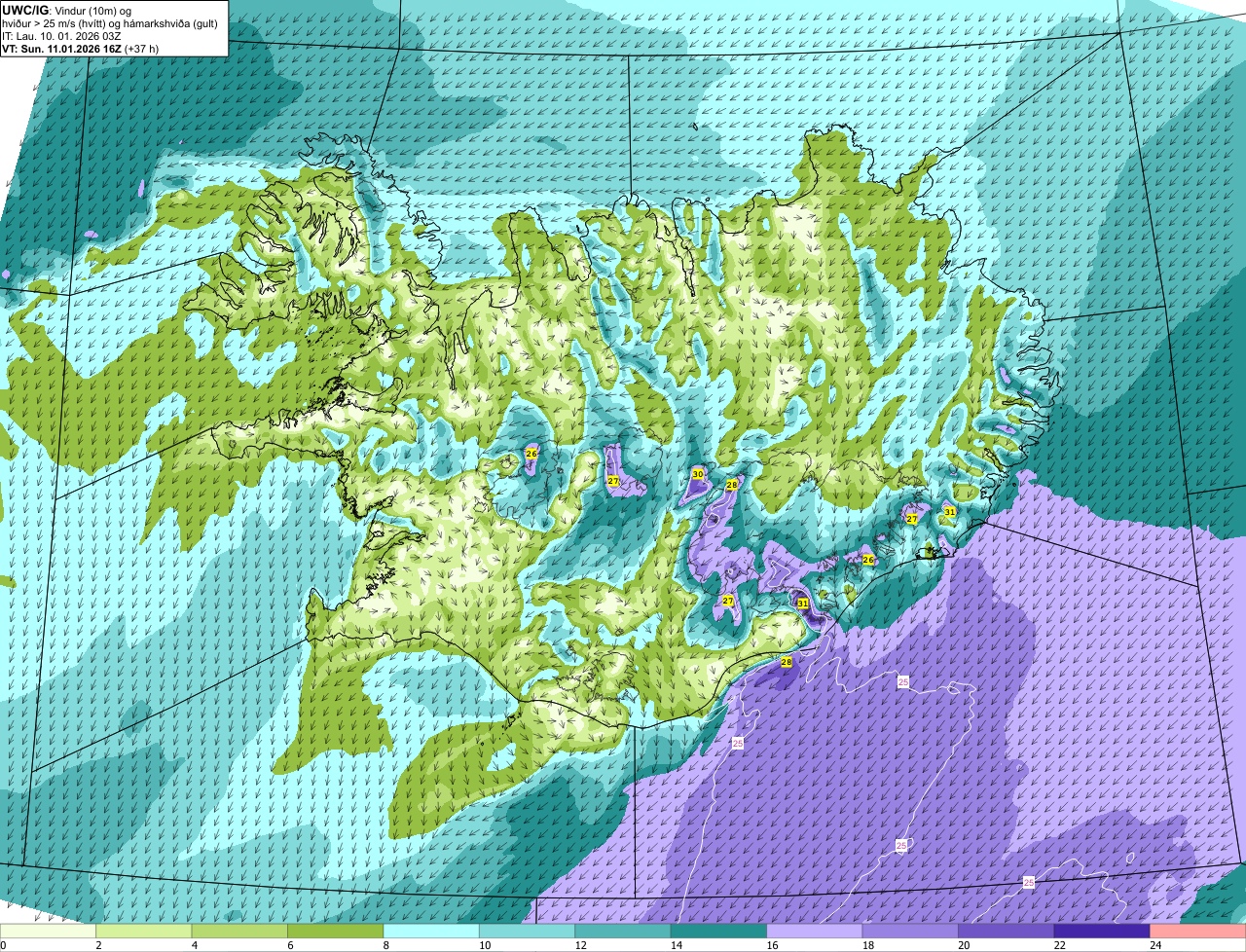Click the pale cream 0–2 m/s legend swatch

pyautogui.click(x=48, y=931)
